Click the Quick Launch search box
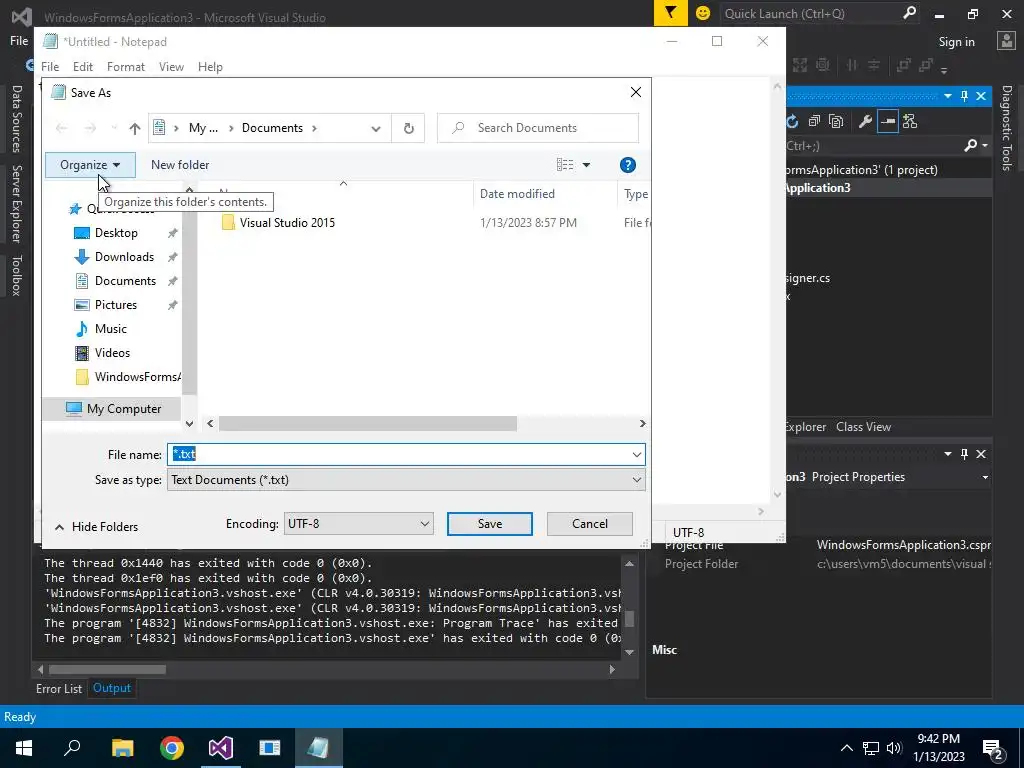1024x768 pixels. click(x=820, y=13)
